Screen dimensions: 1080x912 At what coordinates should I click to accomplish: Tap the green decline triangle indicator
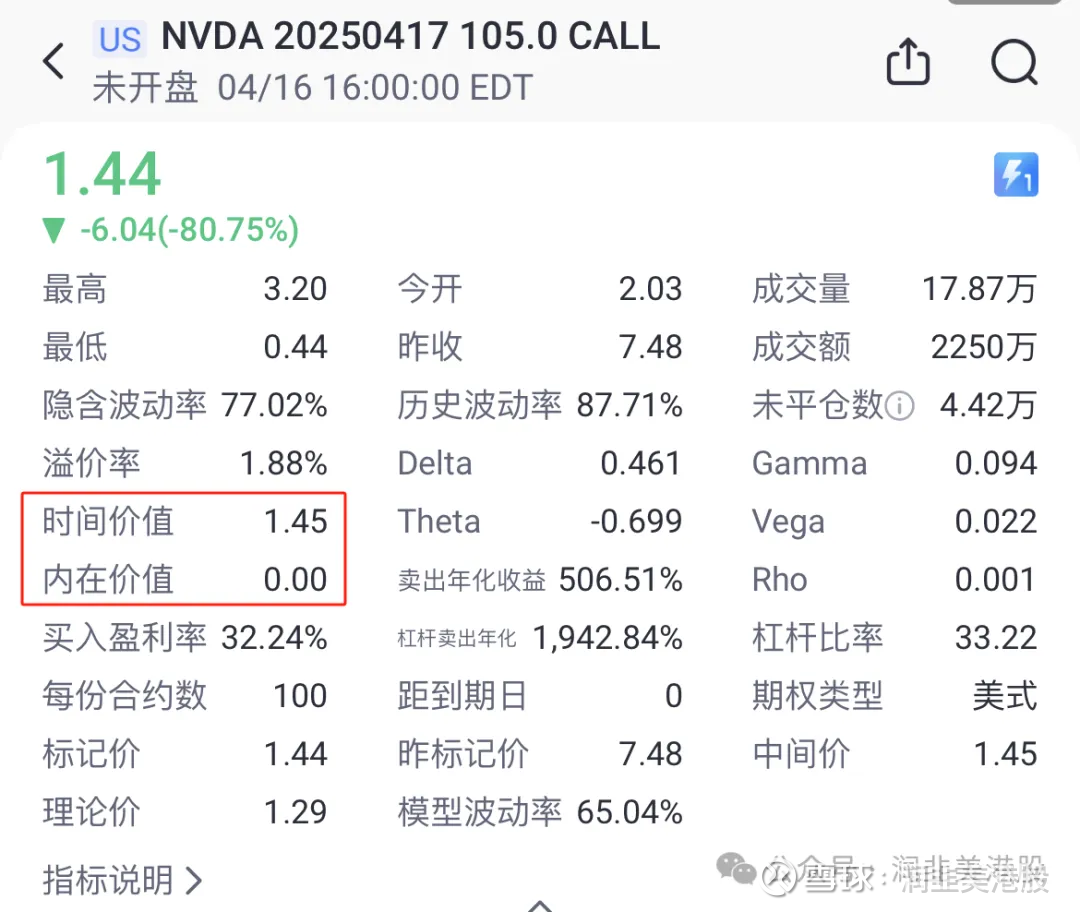point(53,230)
